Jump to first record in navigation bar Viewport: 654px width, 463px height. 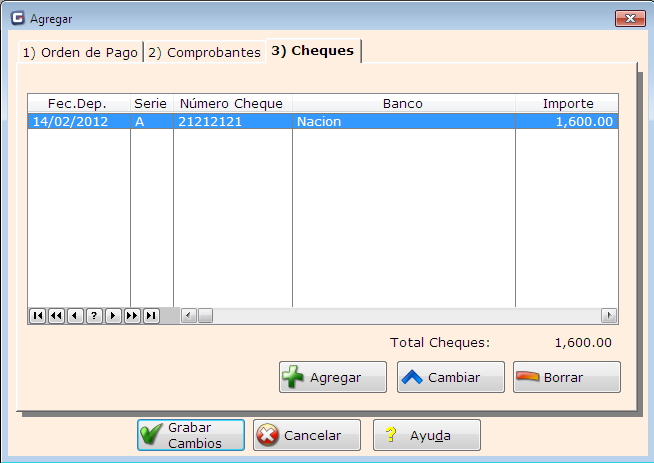38,316
